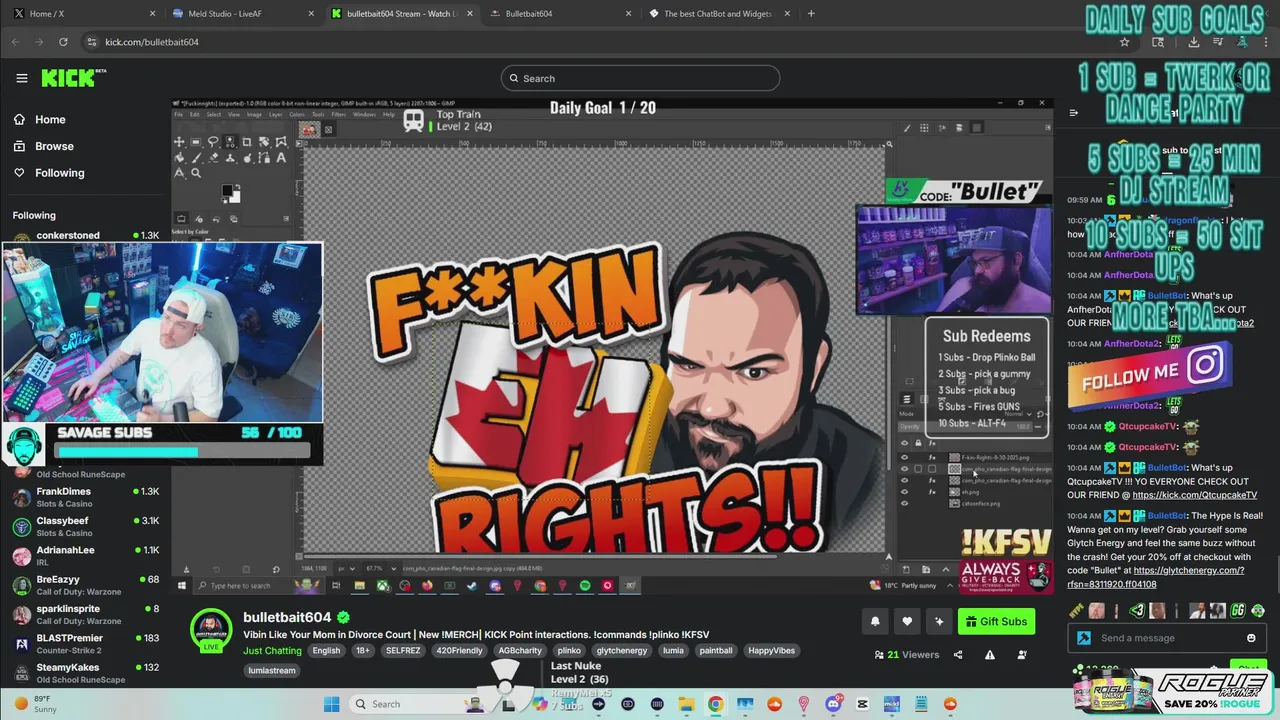Open the kick.com/QtcupcakeTV chat link
Screen dimensions: 1280x720
[1194, 494]
